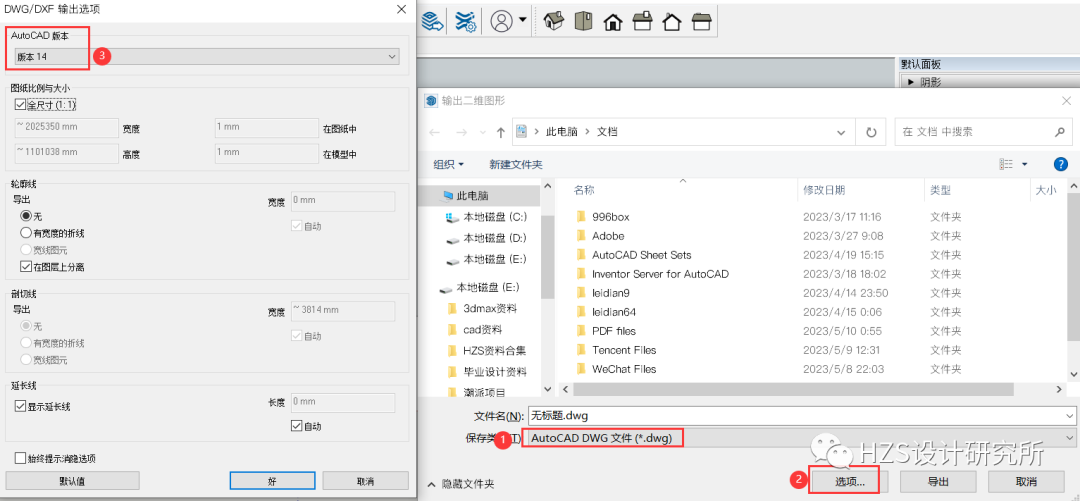Enable 始终提示消隐选项 checkbox
This screenshot has height=501, width=1080.
[19, 458]
